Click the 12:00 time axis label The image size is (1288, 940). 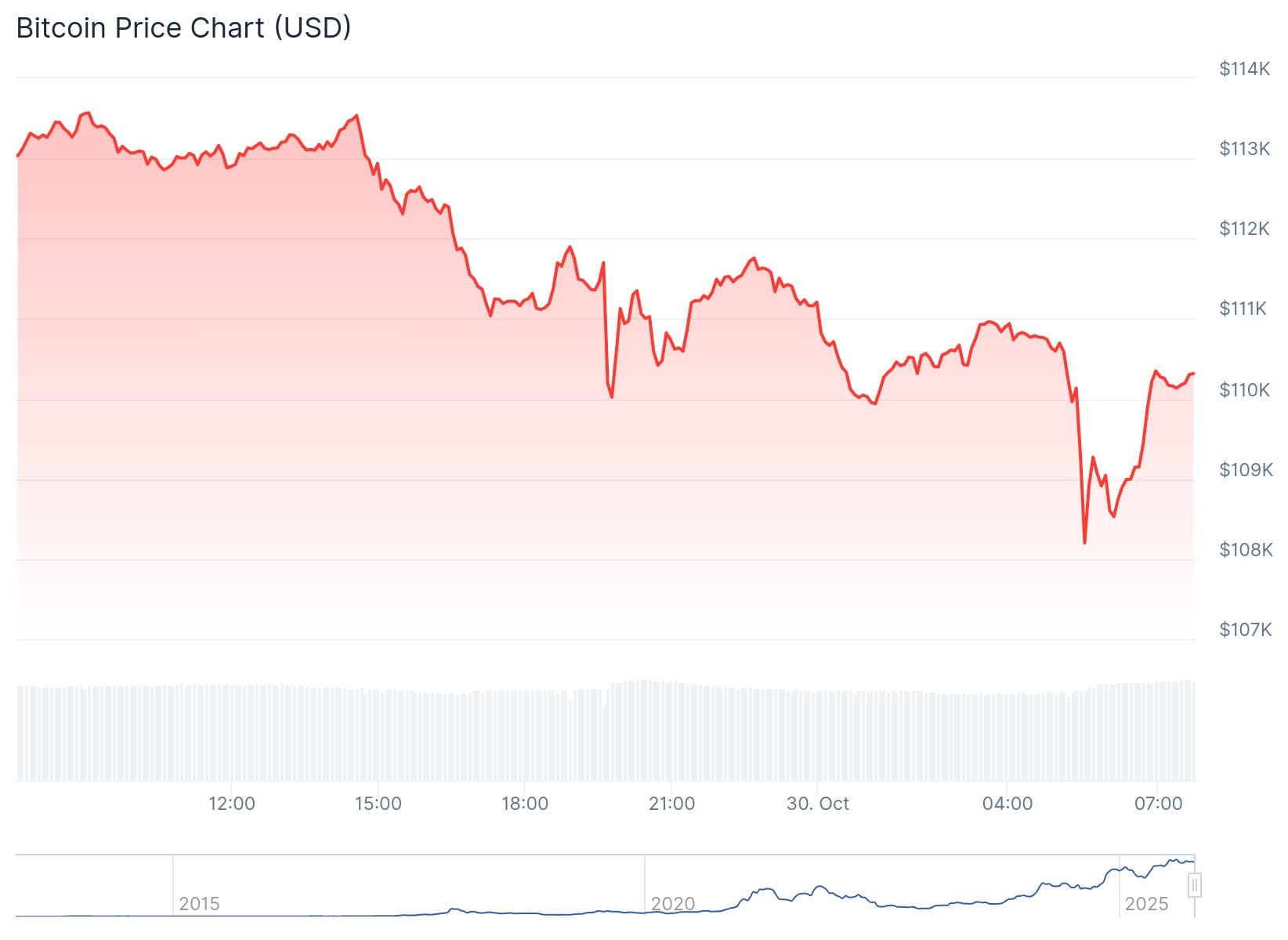[x=232, y=804]
